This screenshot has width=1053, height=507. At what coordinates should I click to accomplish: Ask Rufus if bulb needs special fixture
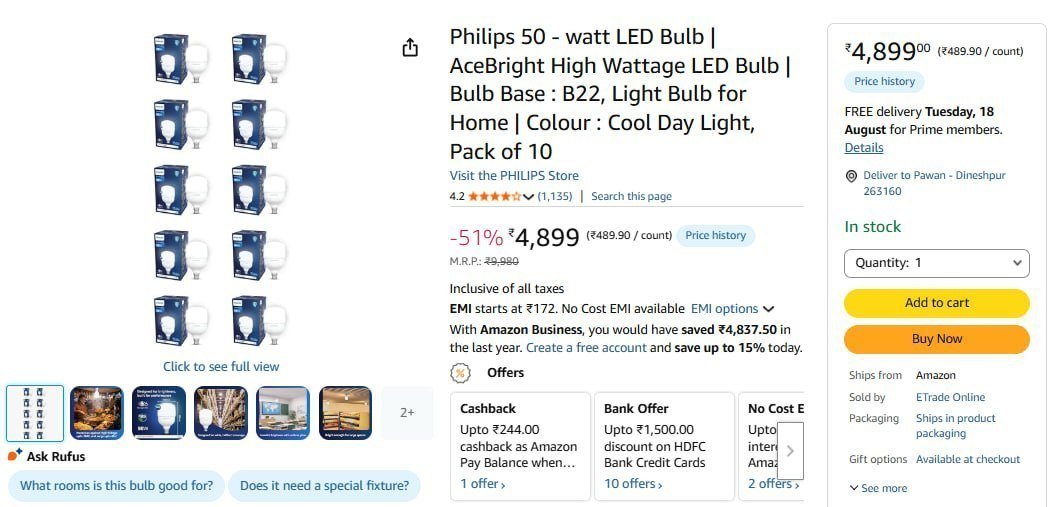(x=324, y=486)
